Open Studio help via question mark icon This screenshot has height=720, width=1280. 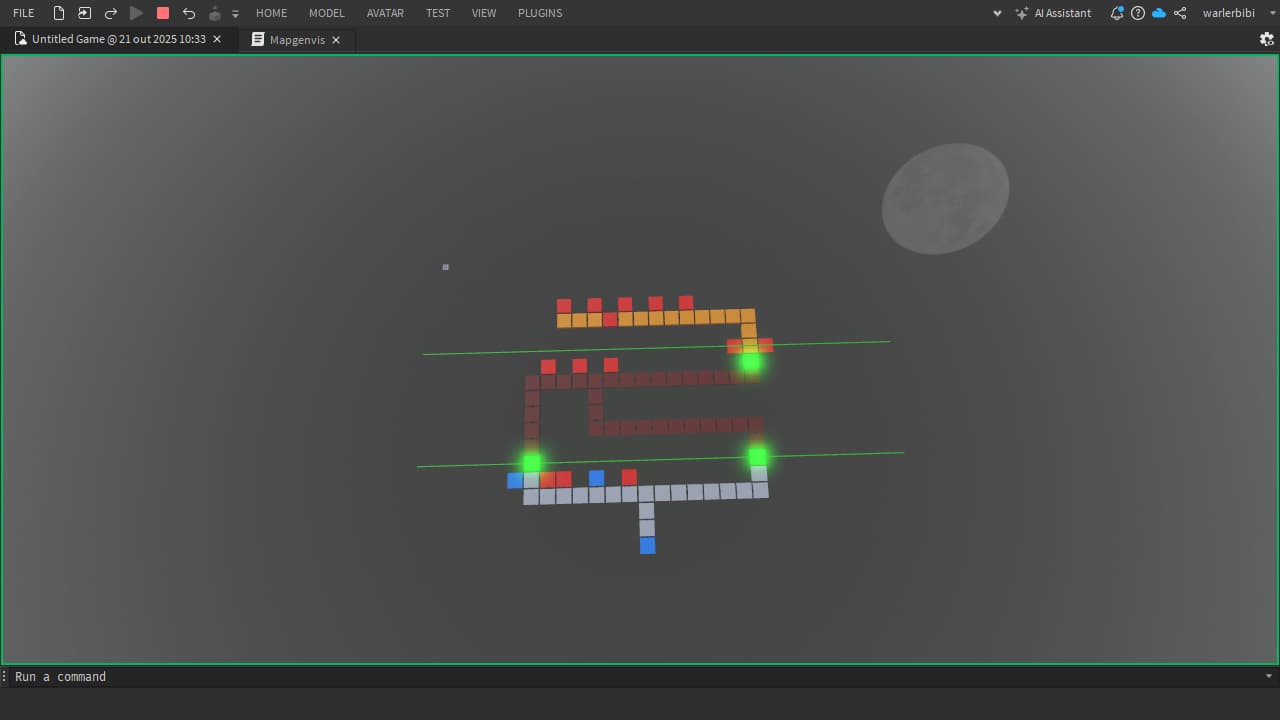(1138, 13)
